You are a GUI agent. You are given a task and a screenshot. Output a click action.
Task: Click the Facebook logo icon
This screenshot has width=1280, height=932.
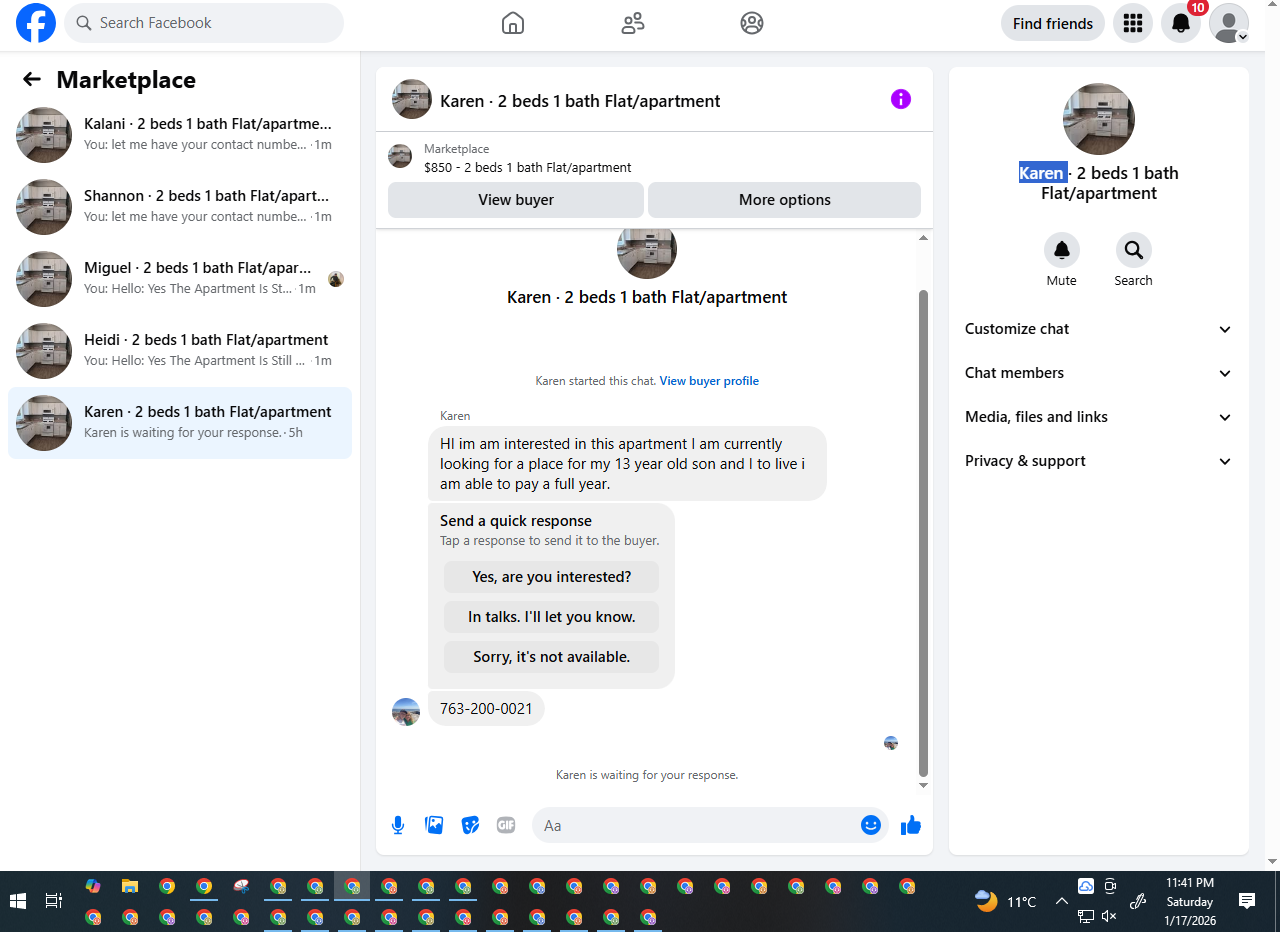[x=36, y=23]
